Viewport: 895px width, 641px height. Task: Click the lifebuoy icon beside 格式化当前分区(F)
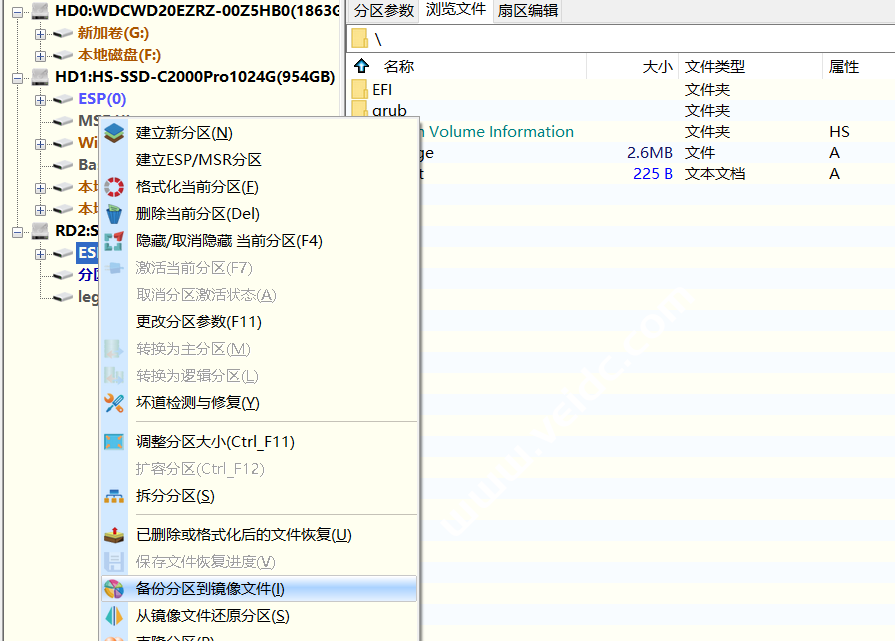[115, 187]
